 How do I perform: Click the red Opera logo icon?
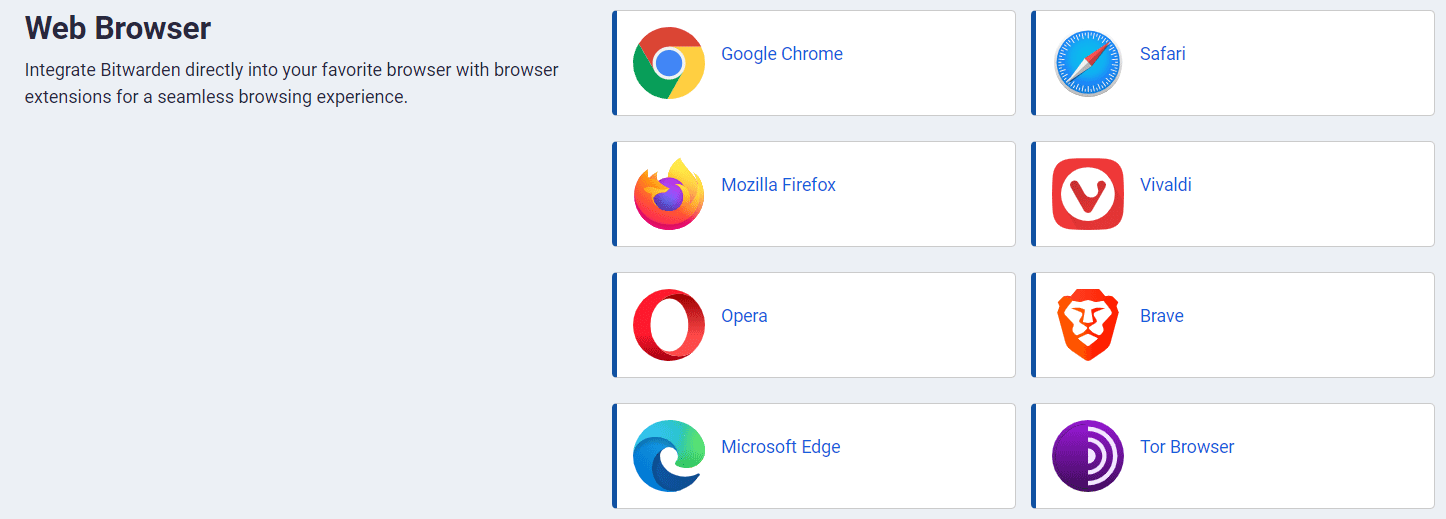[669, 325]
